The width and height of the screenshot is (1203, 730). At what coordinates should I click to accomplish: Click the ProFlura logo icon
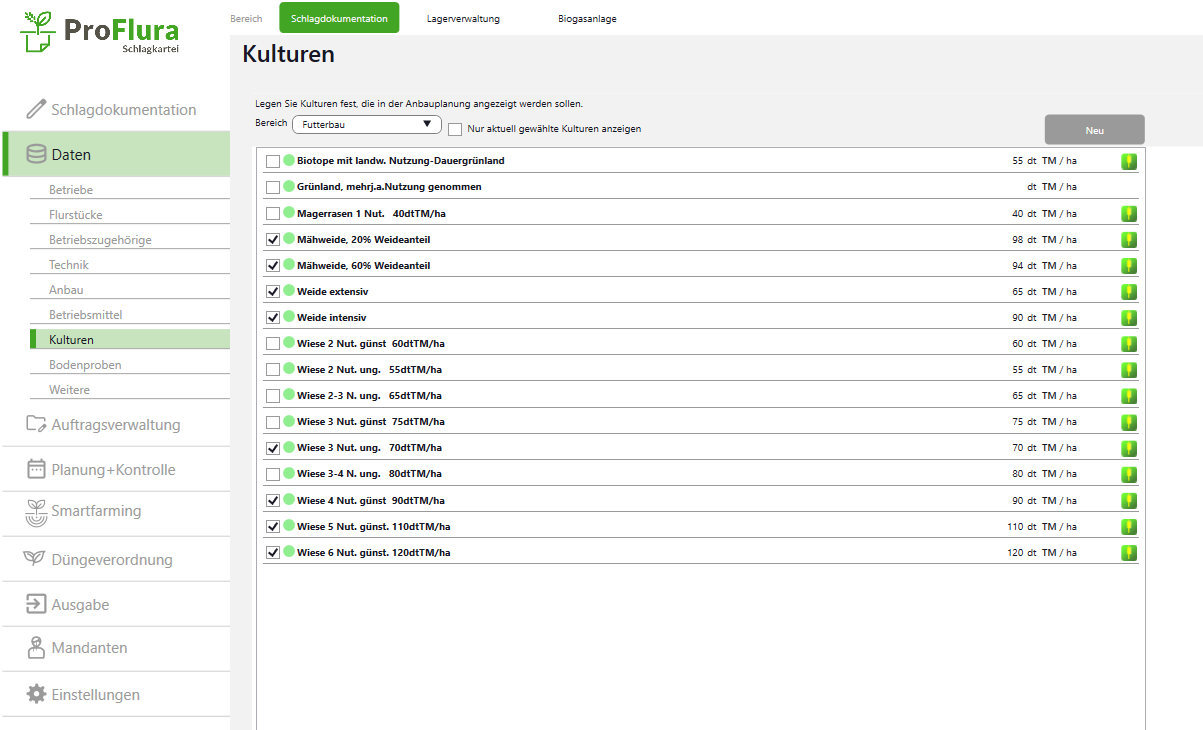tap(39, 34)
